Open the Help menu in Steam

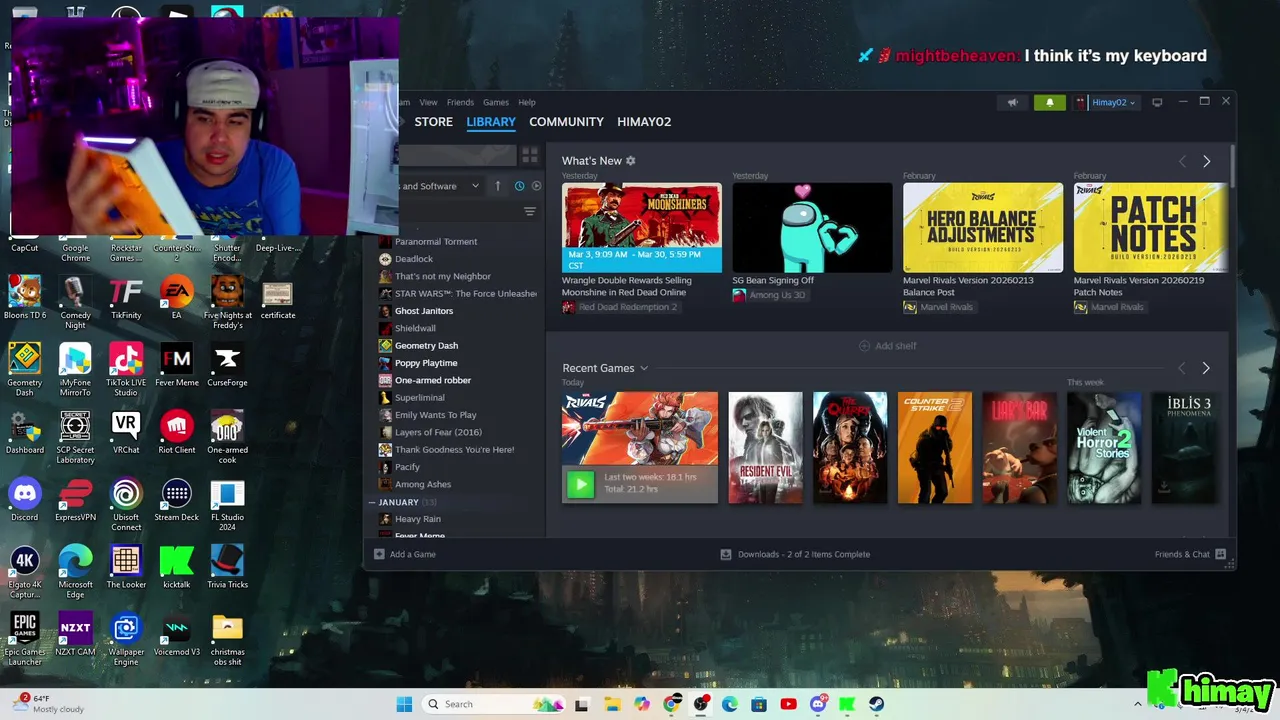coord(527,102)
